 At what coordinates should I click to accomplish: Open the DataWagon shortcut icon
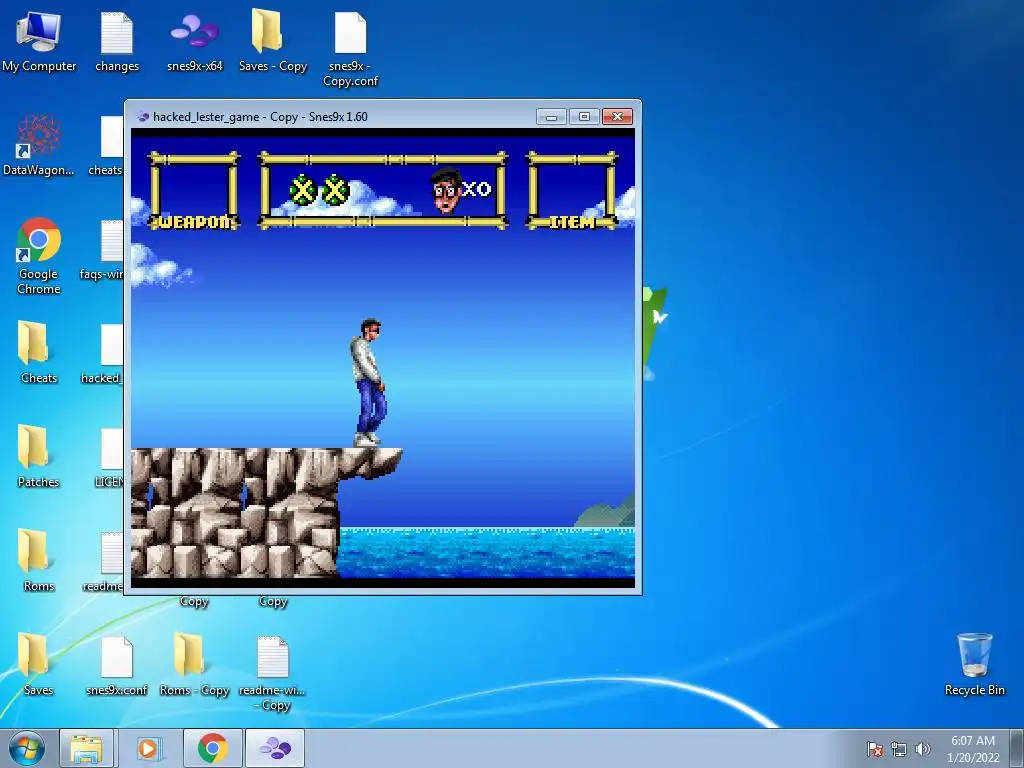click(x=39, y=146)
